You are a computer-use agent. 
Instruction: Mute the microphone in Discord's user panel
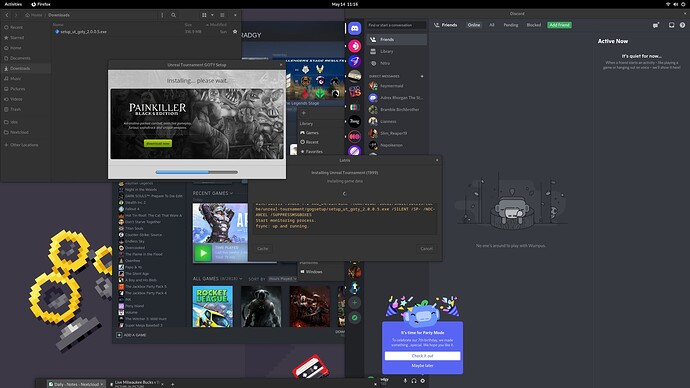click(405, 381)
